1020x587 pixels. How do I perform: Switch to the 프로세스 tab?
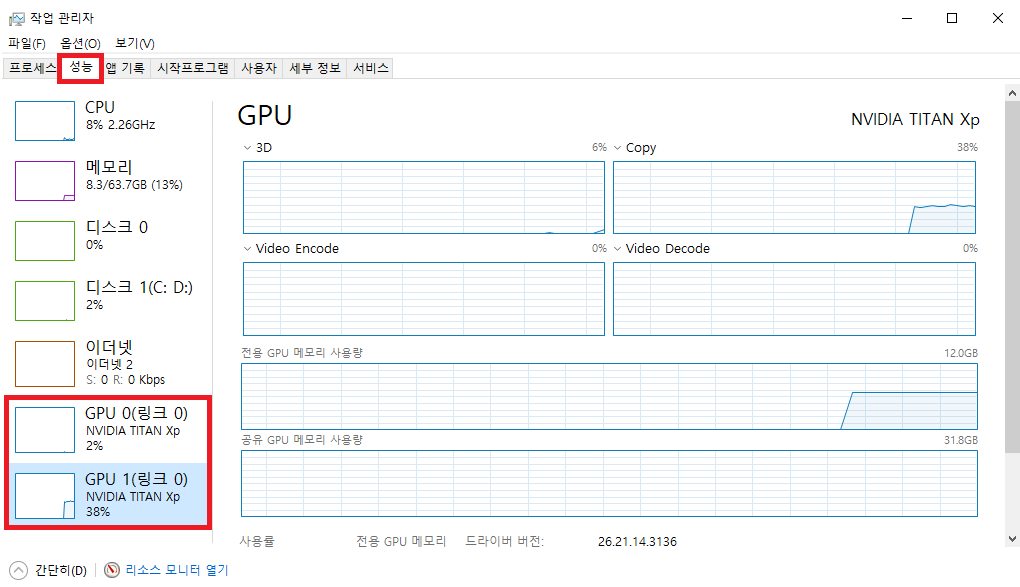pyautogui.click(x=32, y=68)
